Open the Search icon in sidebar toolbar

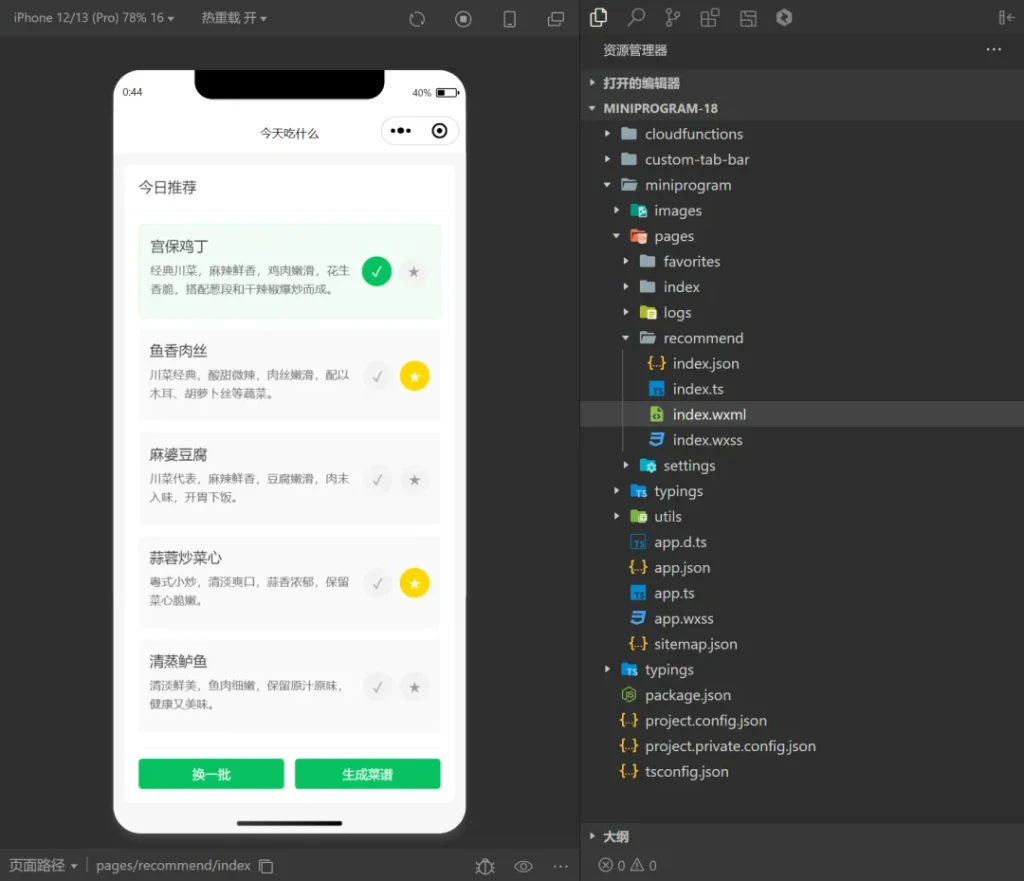[635, 18]
